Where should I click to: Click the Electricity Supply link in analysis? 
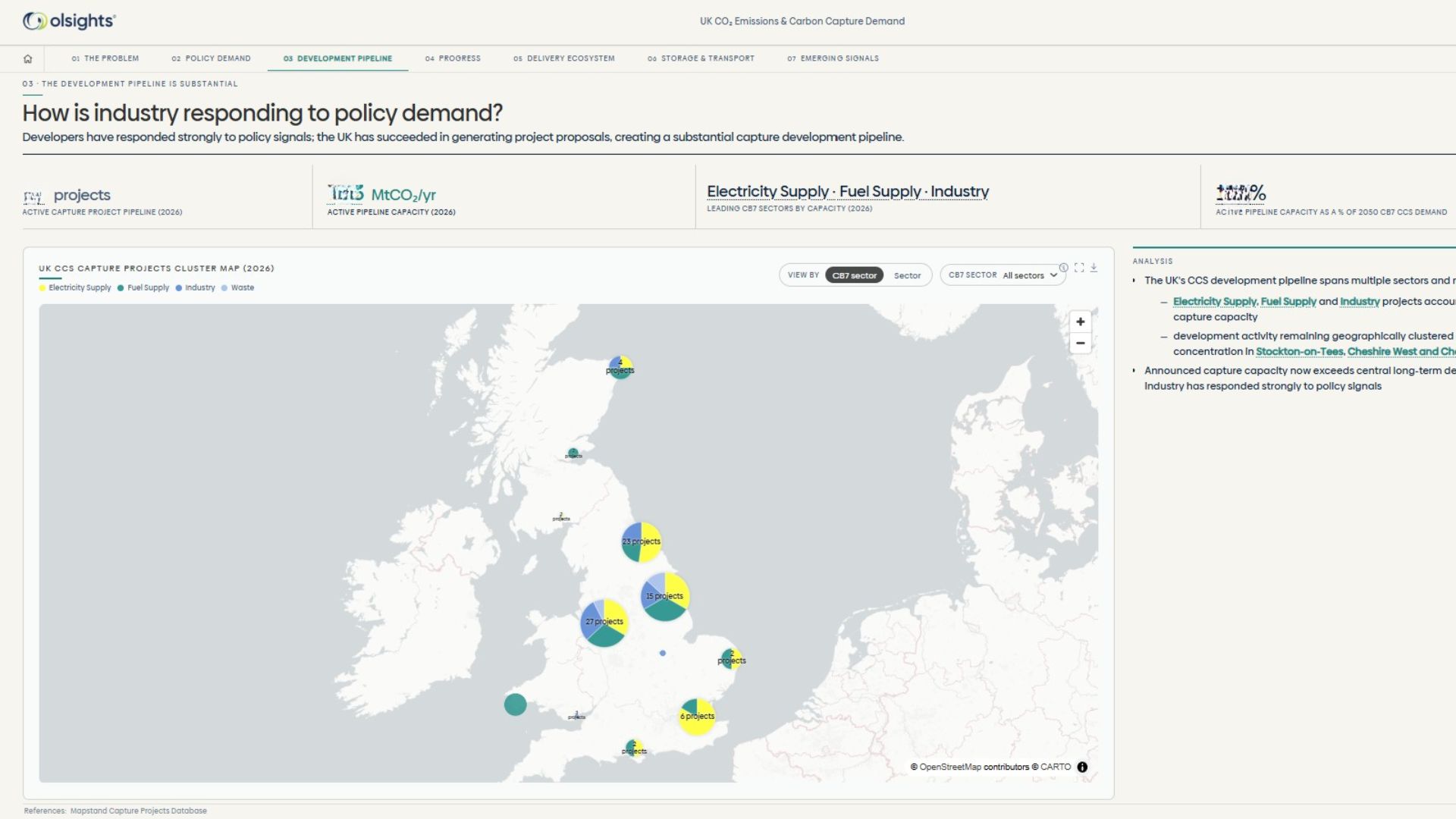click(1214, 301)
